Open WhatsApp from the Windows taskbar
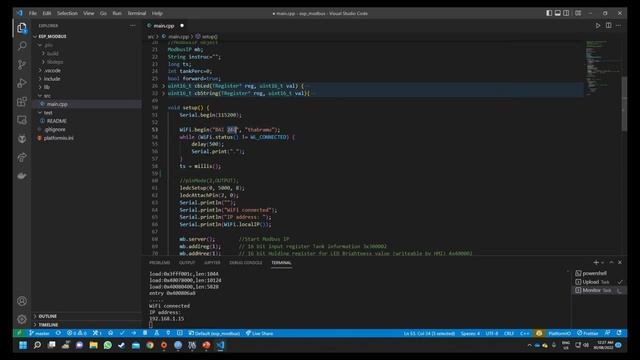 108,345
